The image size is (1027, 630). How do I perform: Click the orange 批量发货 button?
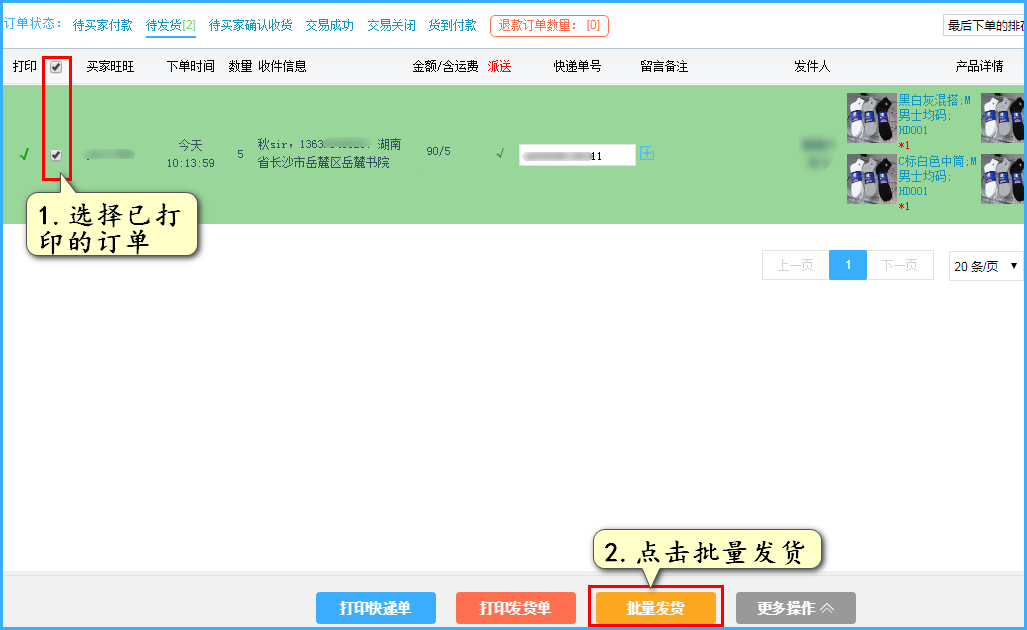tap(655, 608)
